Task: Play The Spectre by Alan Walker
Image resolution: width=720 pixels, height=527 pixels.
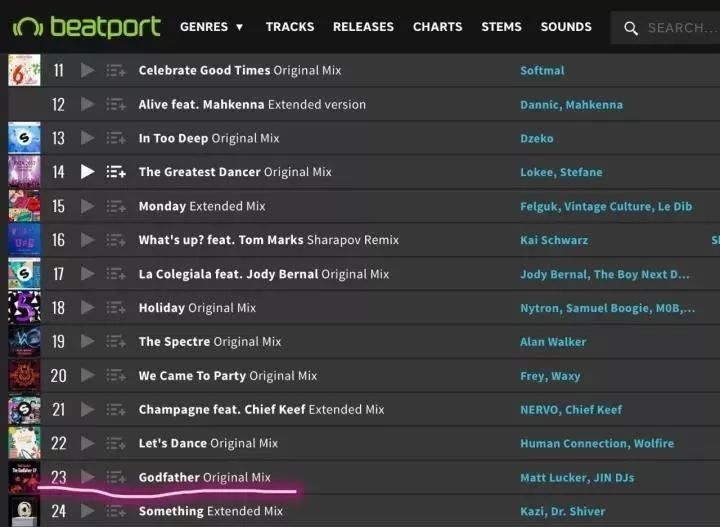Action: tap(87, 342)
